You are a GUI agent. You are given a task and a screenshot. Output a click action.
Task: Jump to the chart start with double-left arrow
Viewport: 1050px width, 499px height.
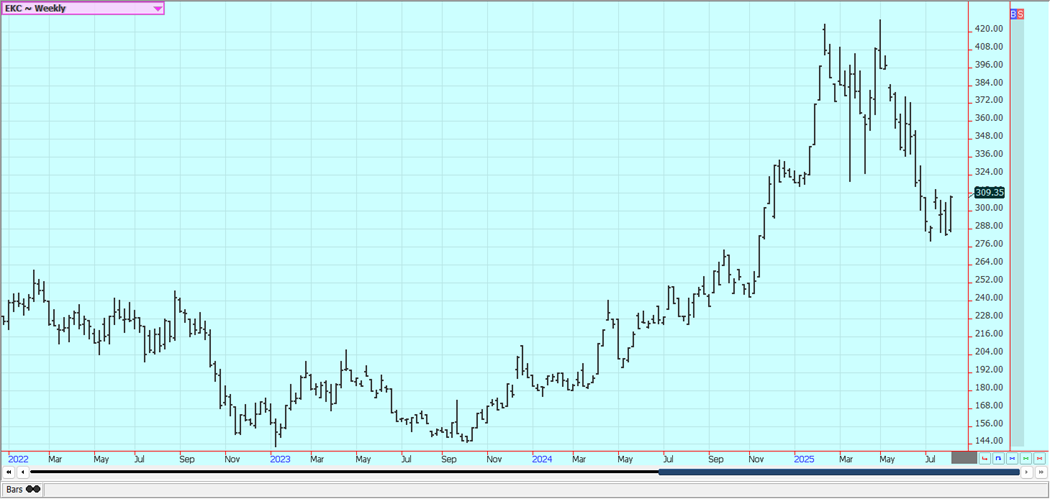9,472
